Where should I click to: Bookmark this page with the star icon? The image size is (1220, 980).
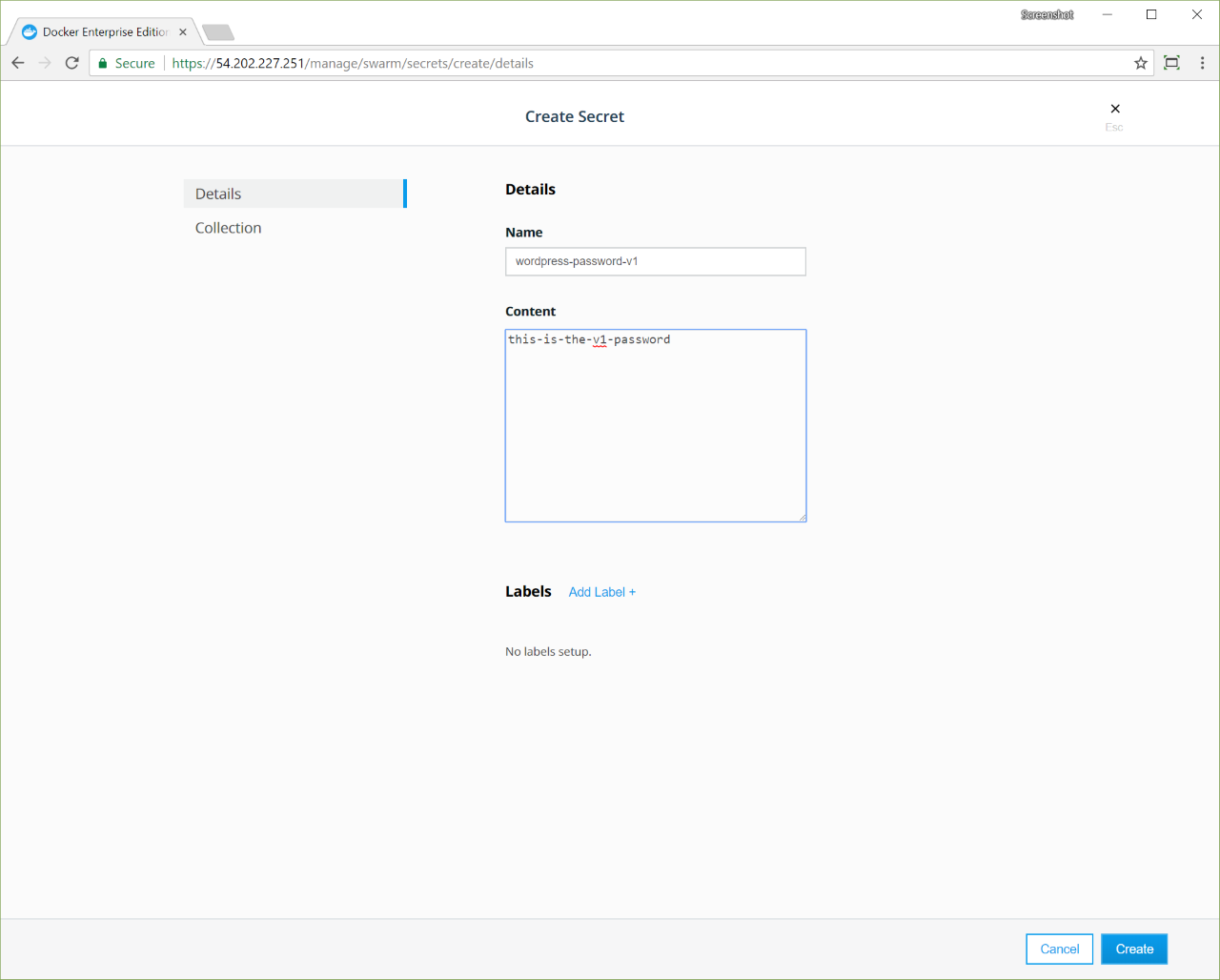pyautogui.click(x=1140, y=63)
